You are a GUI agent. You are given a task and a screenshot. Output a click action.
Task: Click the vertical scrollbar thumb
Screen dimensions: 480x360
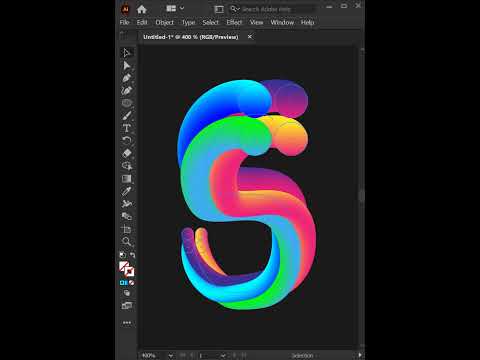click(x=362, y=196)
